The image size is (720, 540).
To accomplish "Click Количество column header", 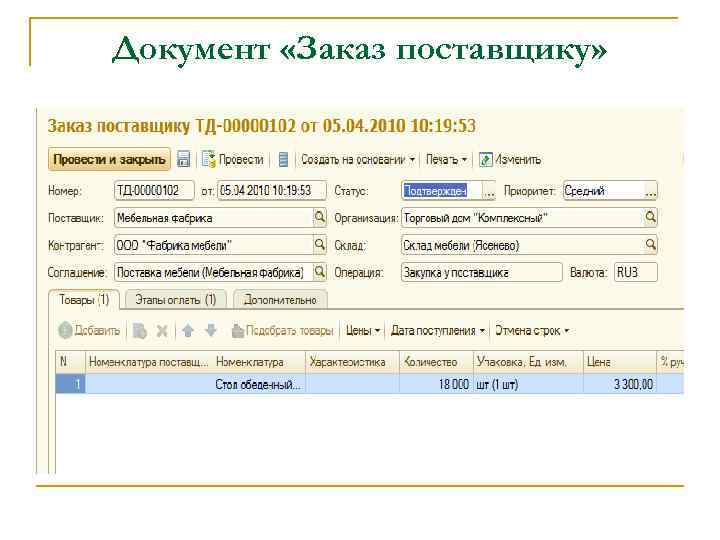I will click(x=436, y=362).
